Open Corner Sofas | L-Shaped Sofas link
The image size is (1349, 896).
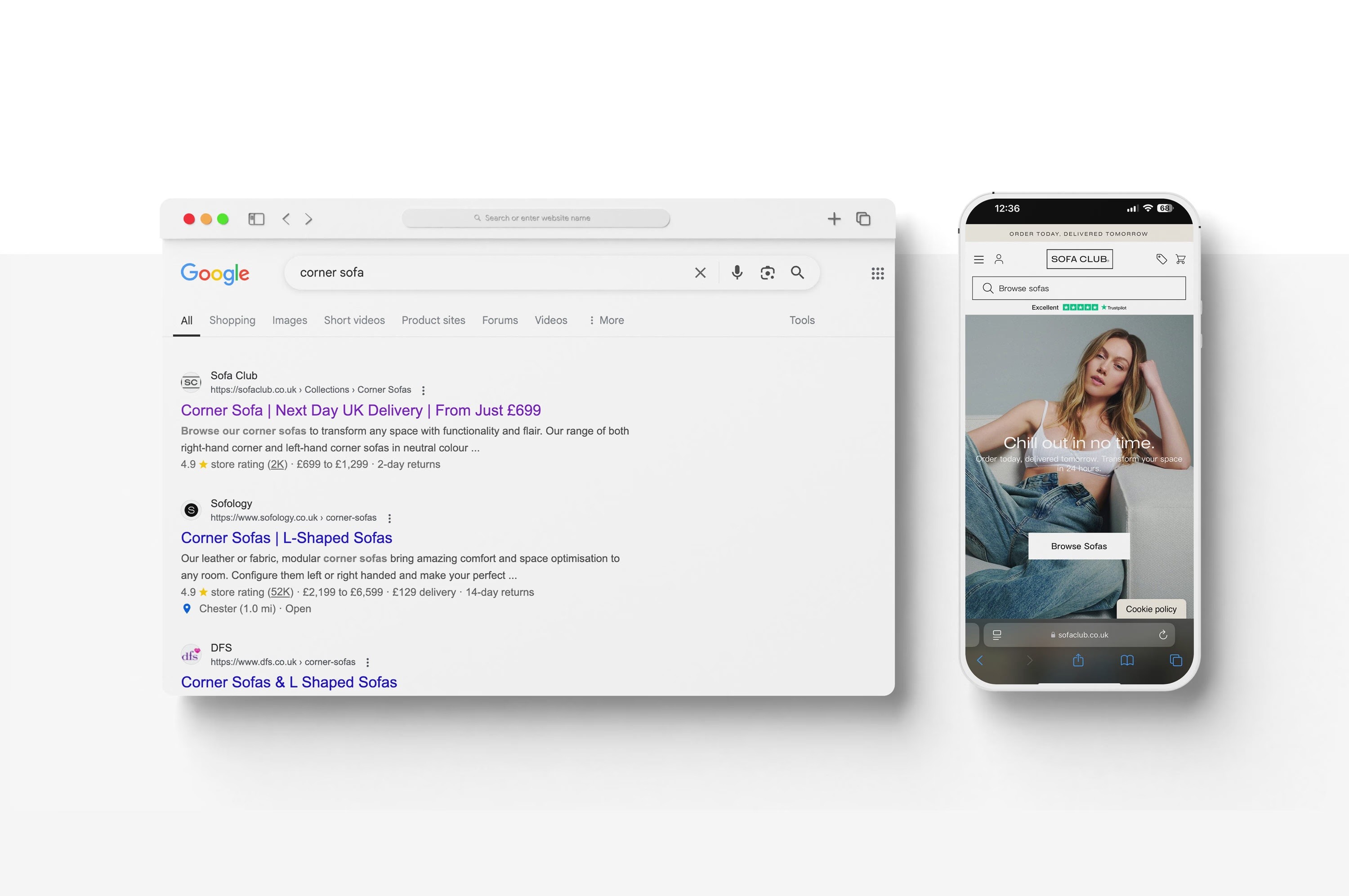(x=286, y=538)
